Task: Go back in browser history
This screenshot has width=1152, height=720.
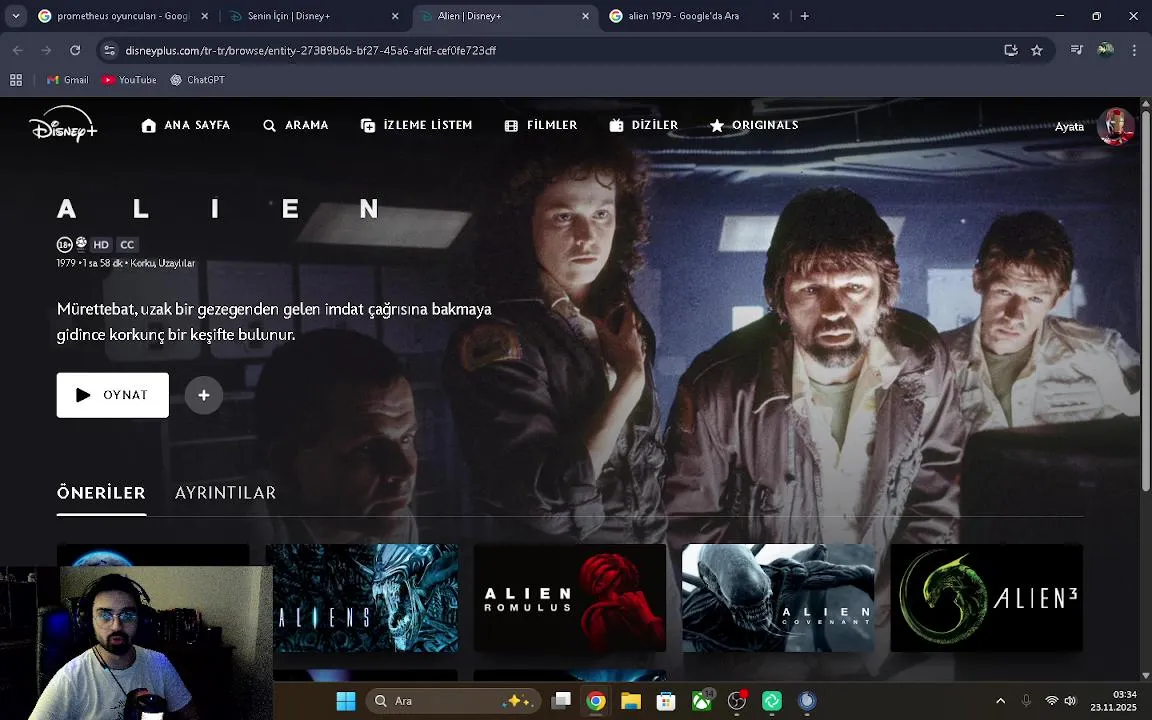Action: click(x=18, y=51)
